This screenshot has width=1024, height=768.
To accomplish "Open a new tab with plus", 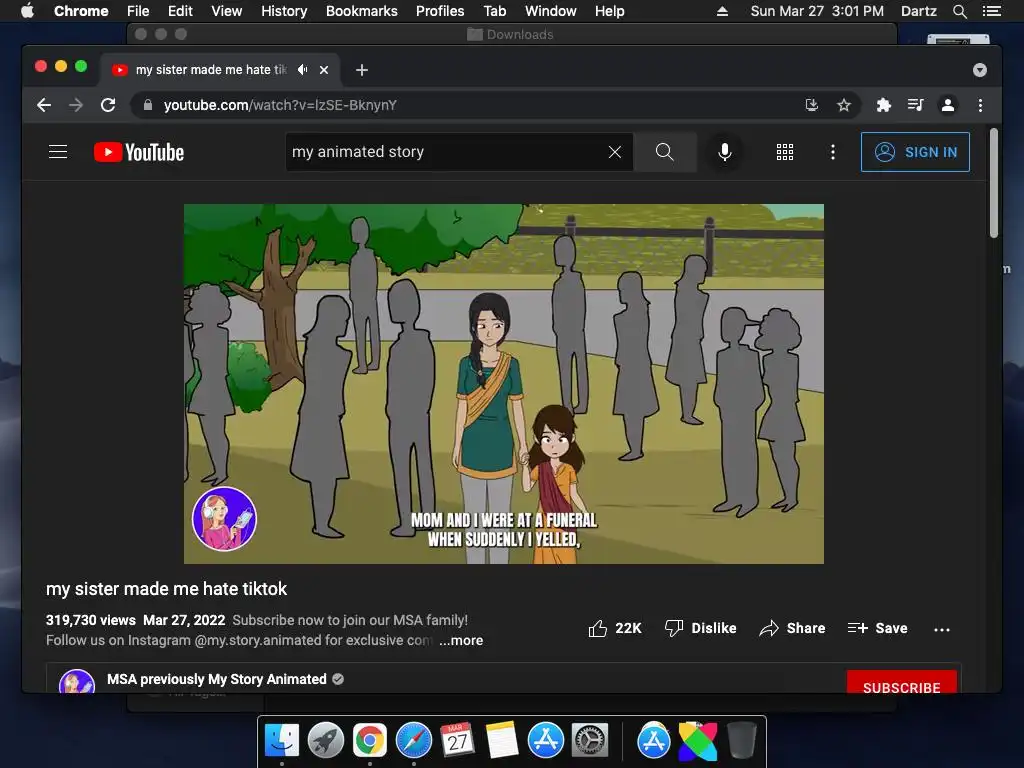I will point(362,70).
